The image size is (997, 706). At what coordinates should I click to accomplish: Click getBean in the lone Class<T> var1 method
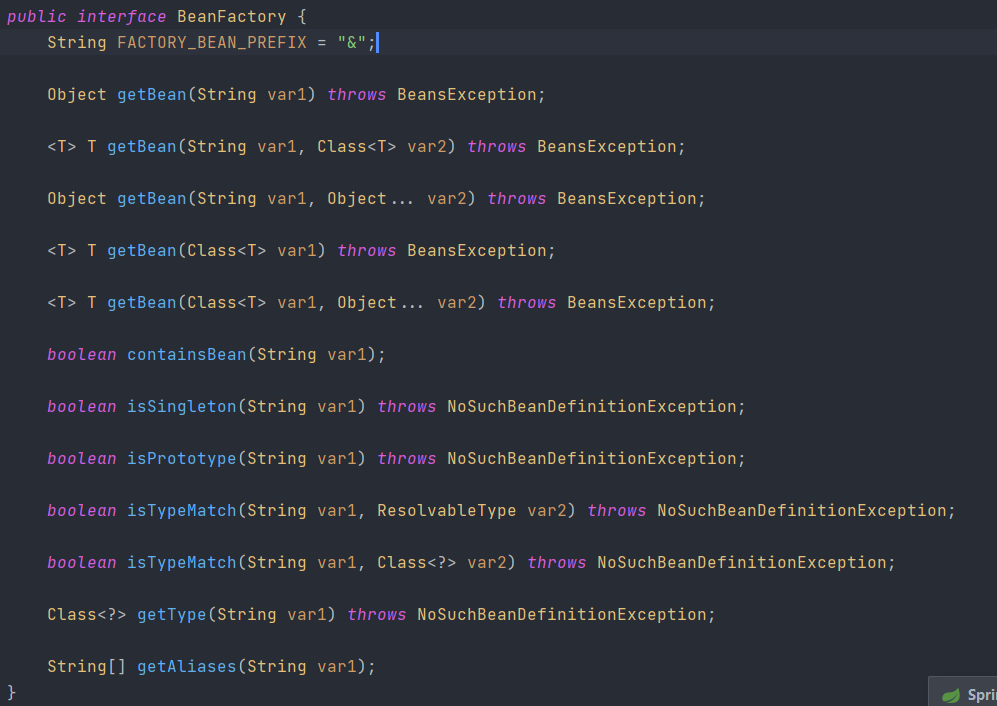[x=142, y=251]
